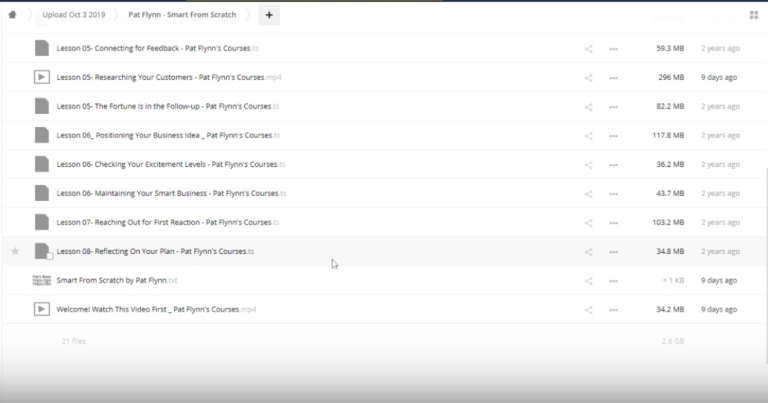Share Smart From Scratch by Pat Flynn.txt
768x403 pixels.
tap(588, 281)
